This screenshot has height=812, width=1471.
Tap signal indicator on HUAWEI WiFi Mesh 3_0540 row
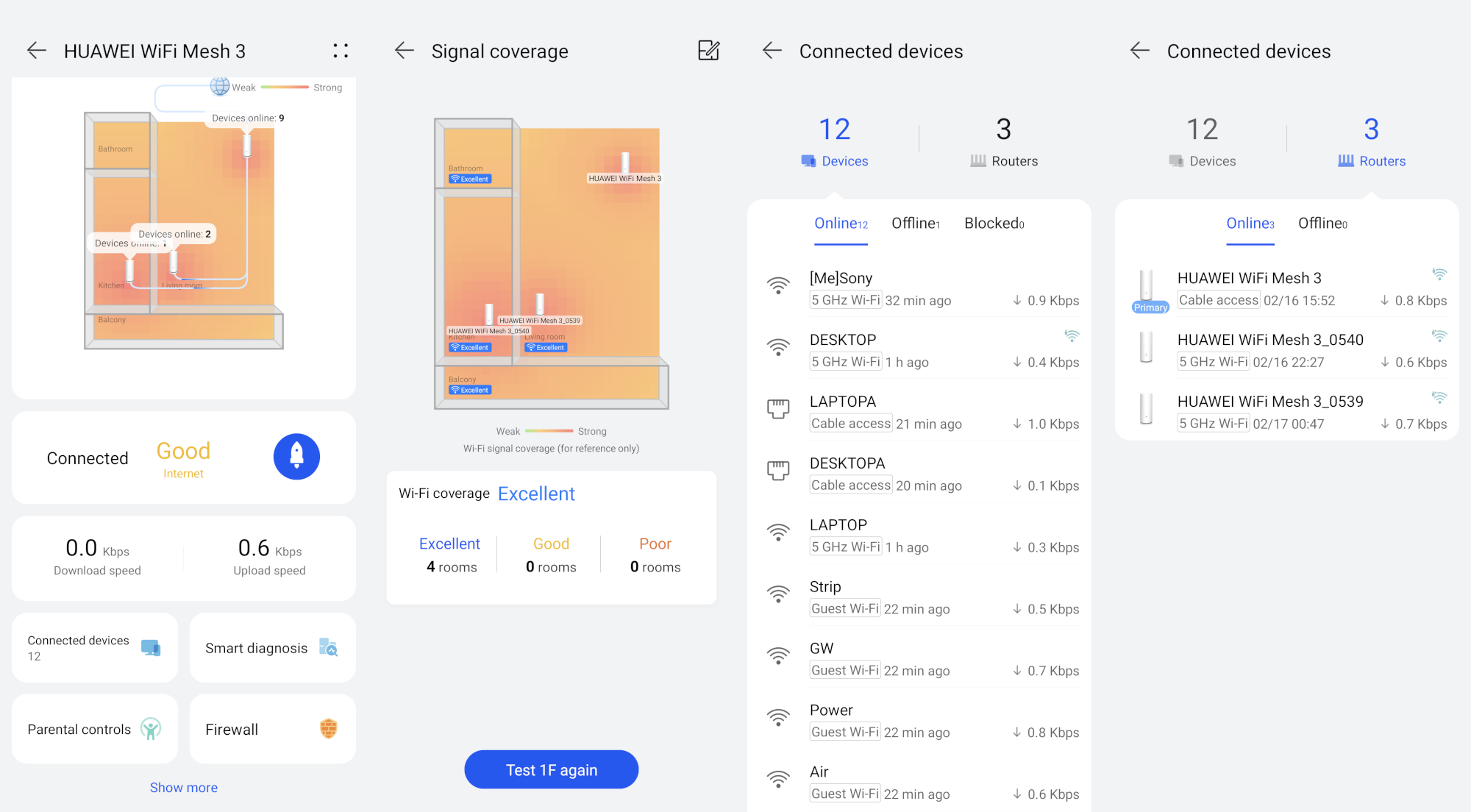click(x=1439, y=336)
